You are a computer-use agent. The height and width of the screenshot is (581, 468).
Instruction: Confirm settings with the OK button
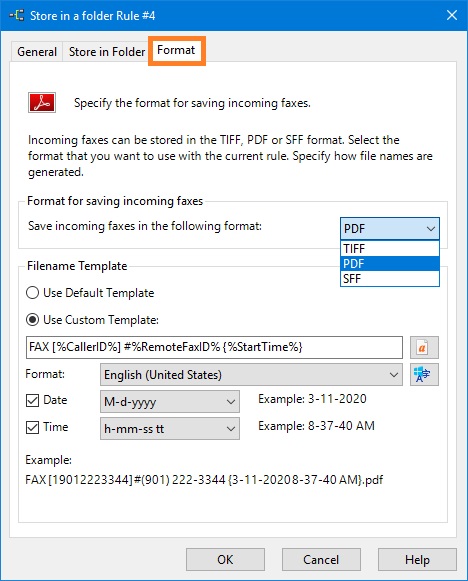tap(225, 560)
